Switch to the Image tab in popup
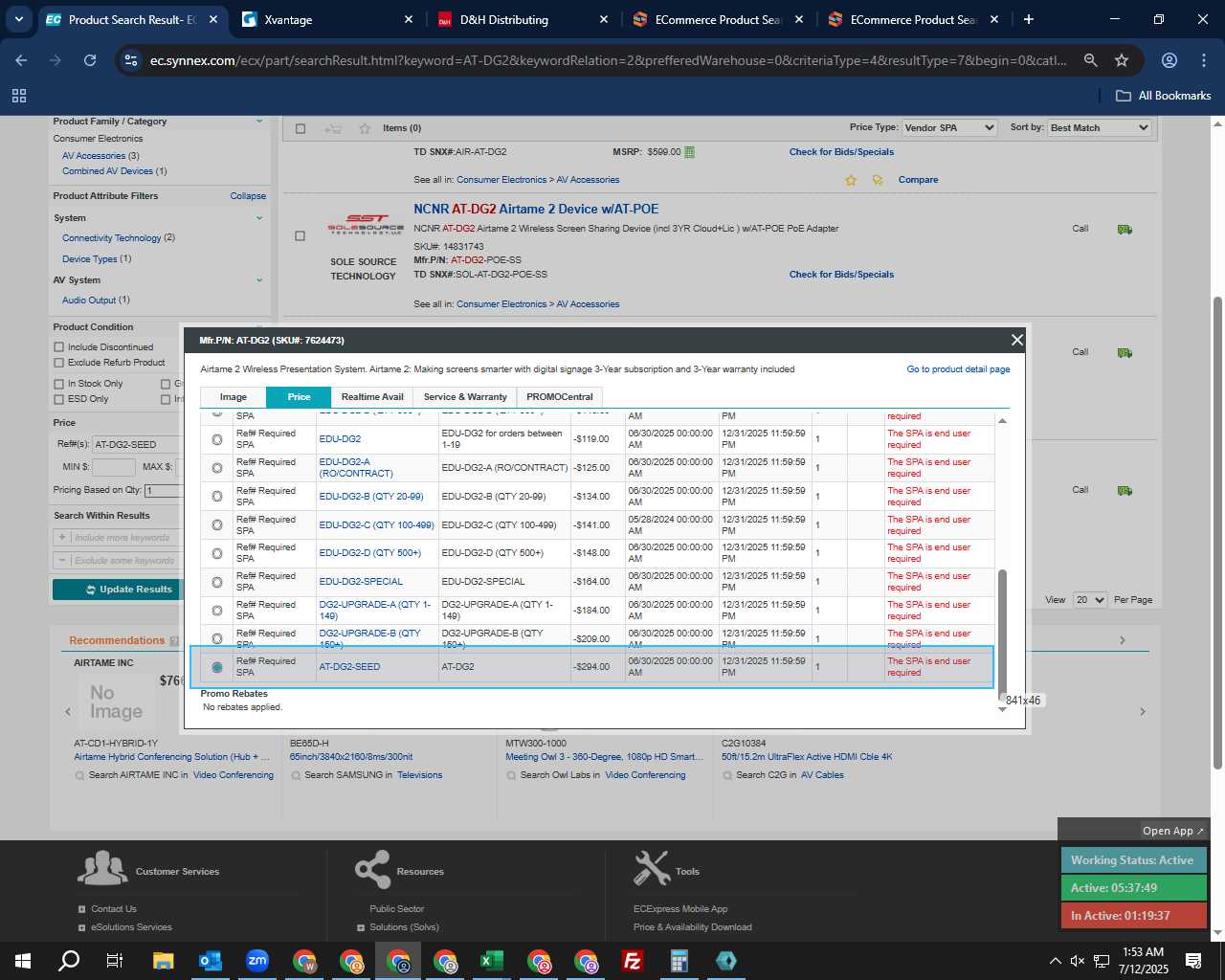 click(x=233, y=397)
